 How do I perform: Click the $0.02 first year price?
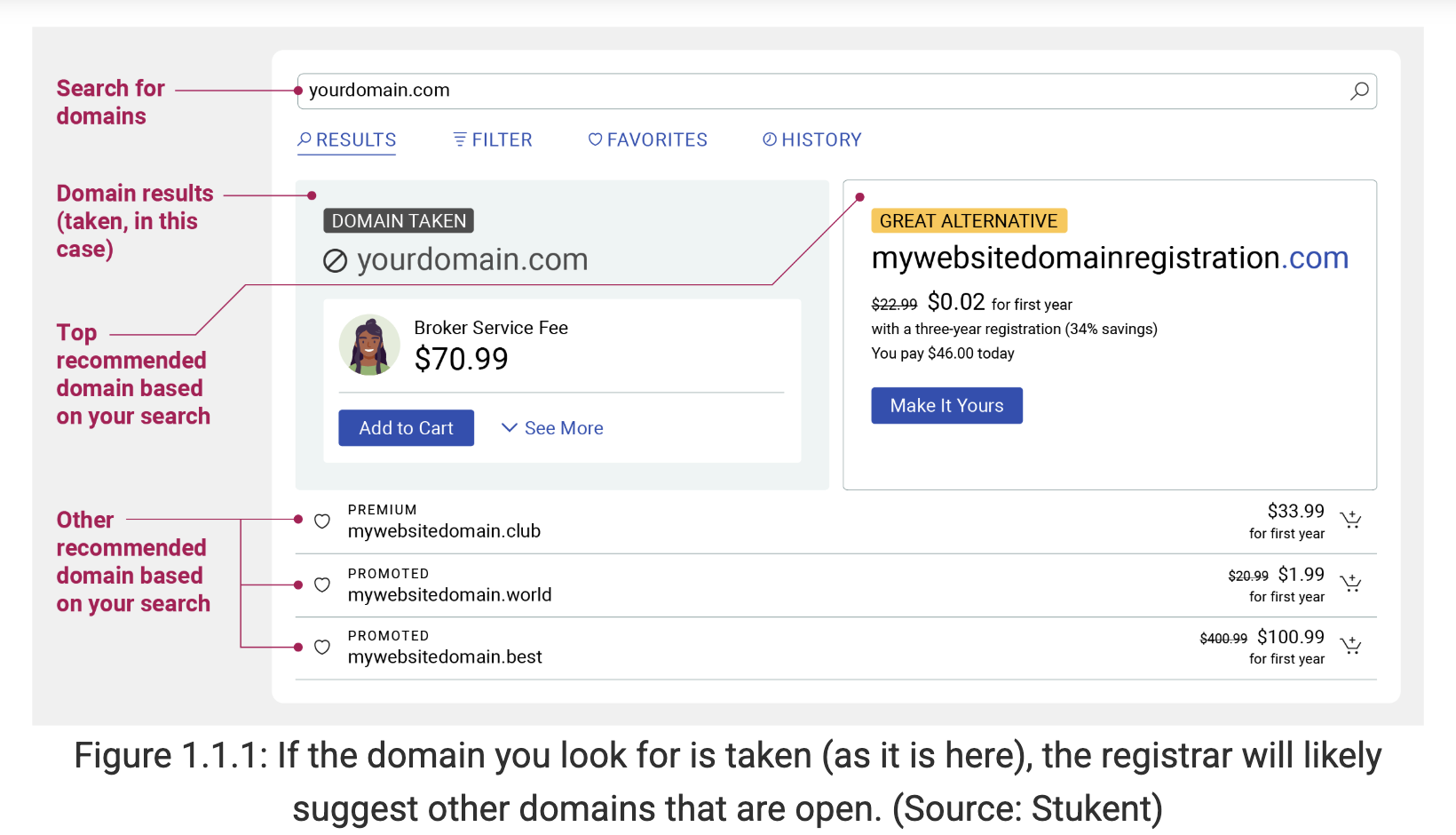956,302
